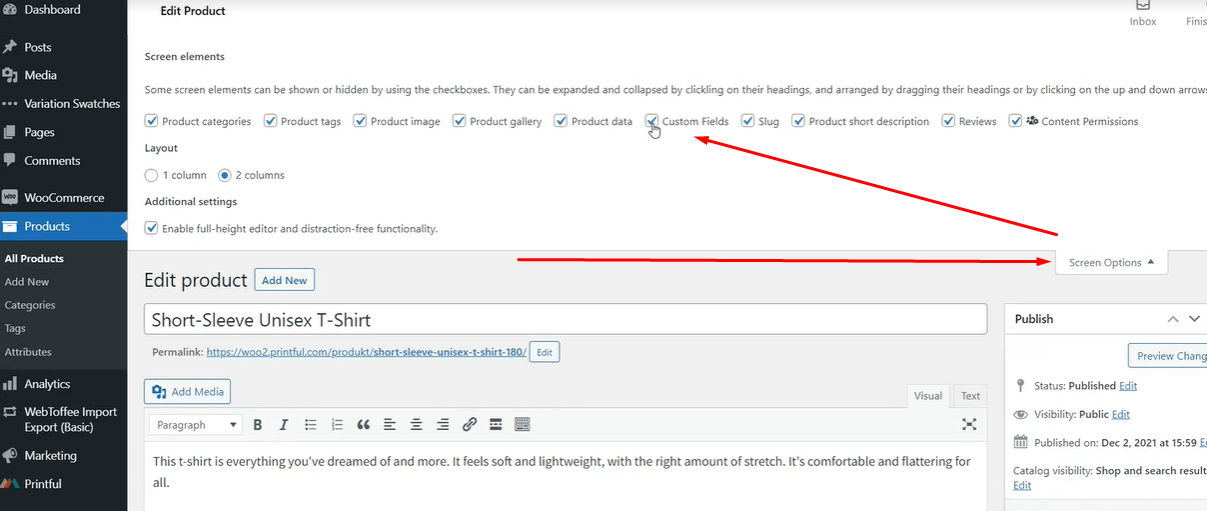Align text right in editor
This screenshot has width=1207, height=511.
(443, 425)
